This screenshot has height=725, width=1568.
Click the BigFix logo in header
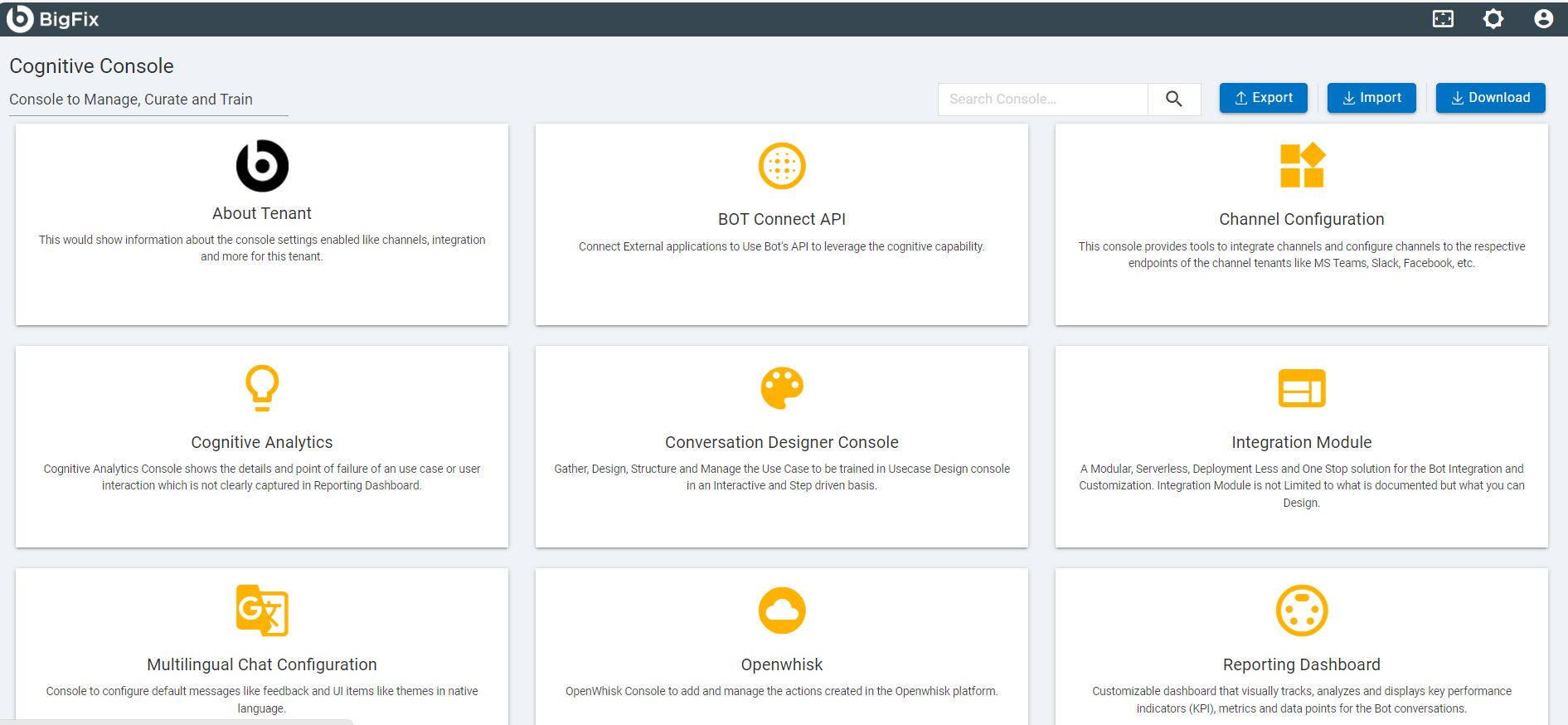(x=52, y=19)
